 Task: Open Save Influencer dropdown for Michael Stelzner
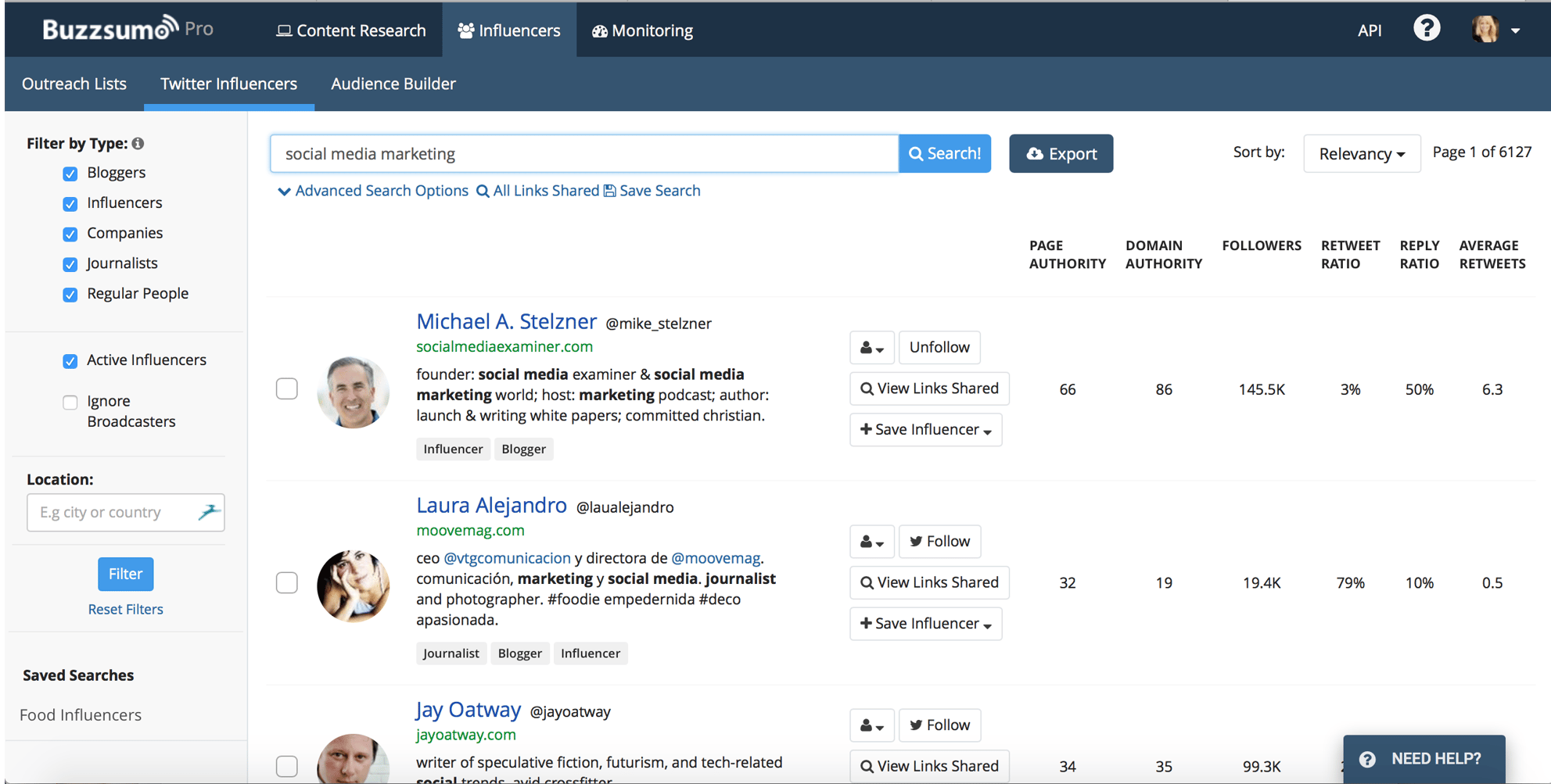tap(925, 430)
